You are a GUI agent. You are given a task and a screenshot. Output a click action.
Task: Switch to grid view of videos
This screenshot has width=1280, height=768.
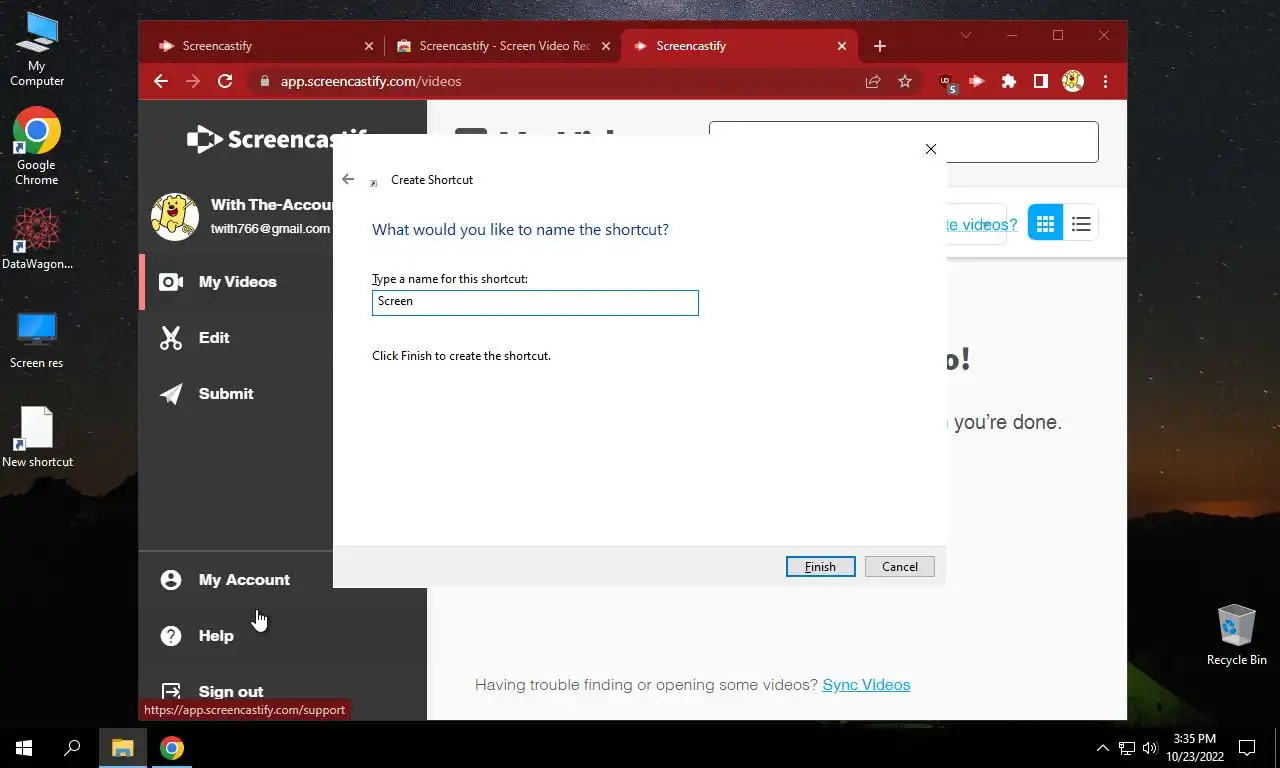click(x=1045, y=224)
